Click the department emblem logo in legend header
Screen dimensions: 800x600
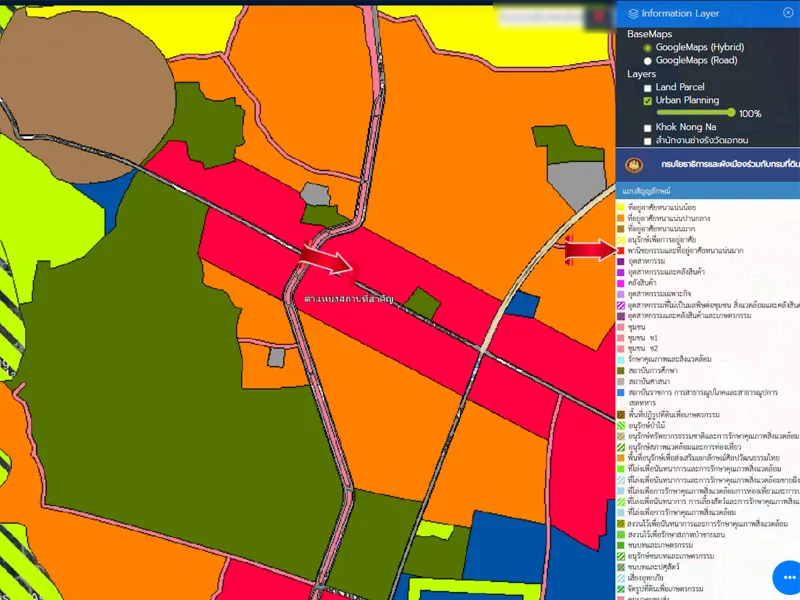click(633, 164)
